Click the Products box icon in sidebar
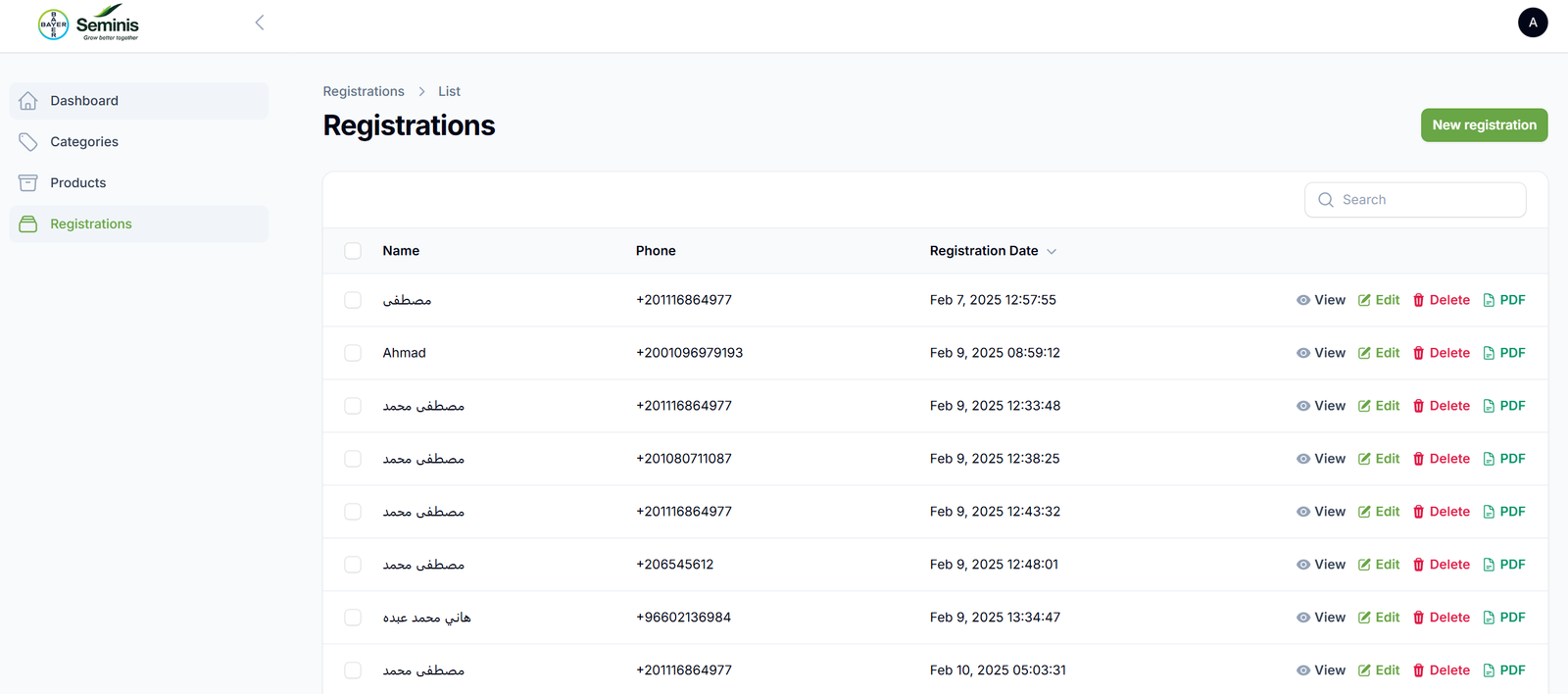1568x694 pixels. coord(28,183)
